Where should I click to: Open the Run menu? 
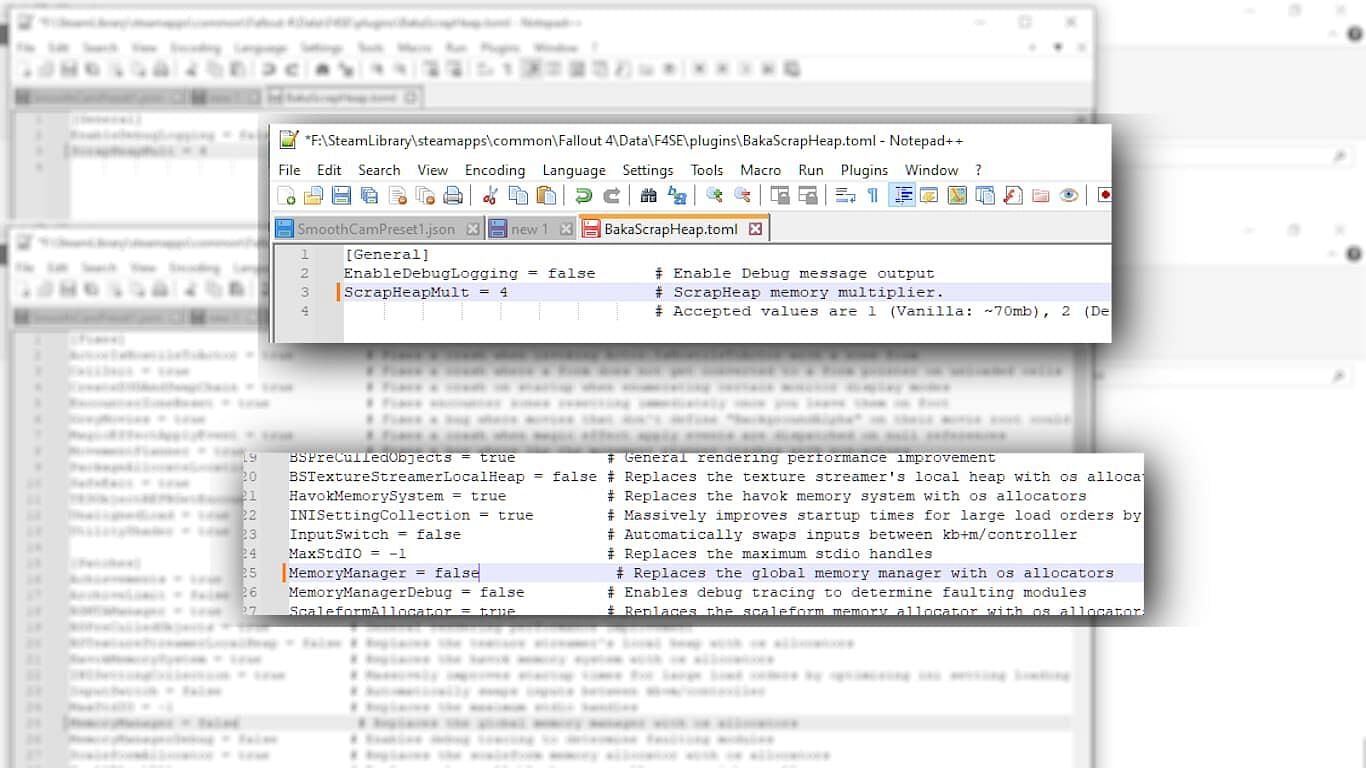[811, 170]
